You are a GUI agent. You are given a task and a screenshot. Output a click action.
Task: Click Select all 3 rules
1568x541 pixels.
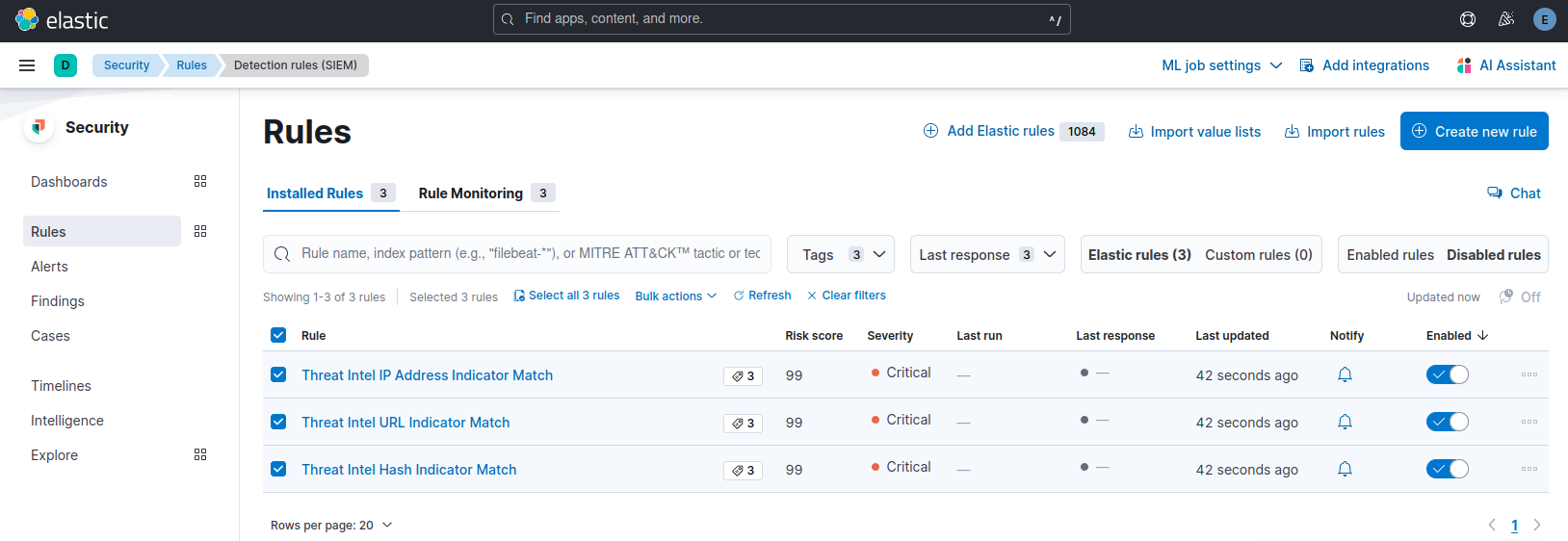pyautogui.click(x=566, y=296)
